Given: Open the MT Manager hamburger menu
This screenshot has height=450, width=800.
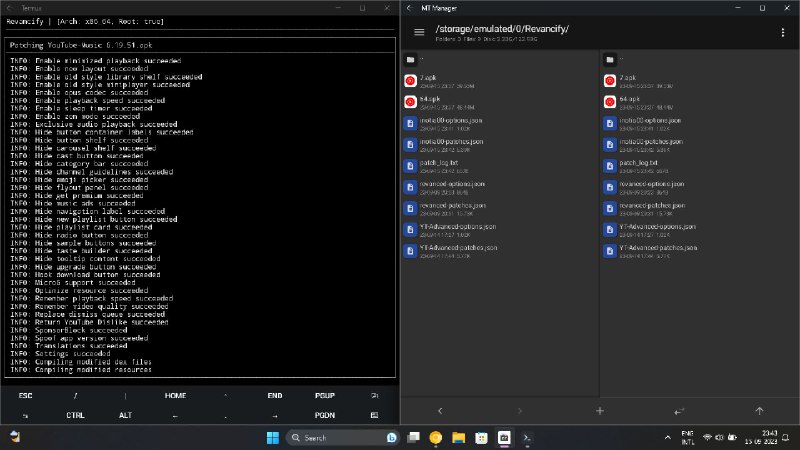Looking at the screenshot, I should pyautogui.click(x=419, y=32).
